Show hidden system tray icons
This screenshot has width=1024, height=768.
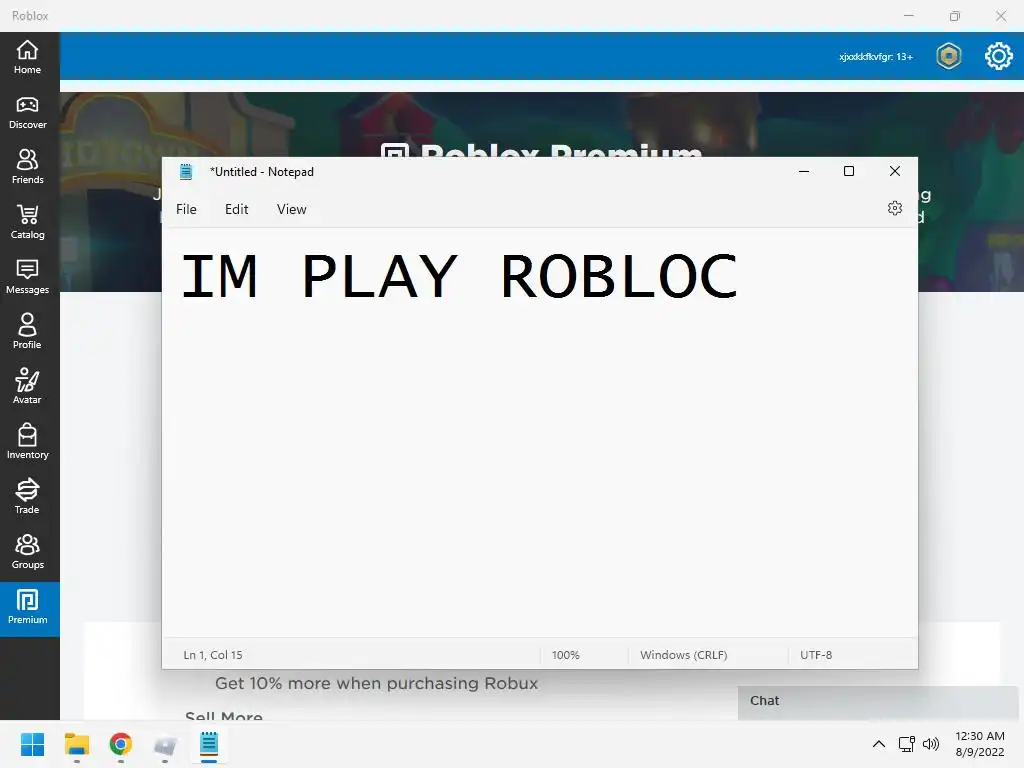pyautogui.click(x=879, y=744)
